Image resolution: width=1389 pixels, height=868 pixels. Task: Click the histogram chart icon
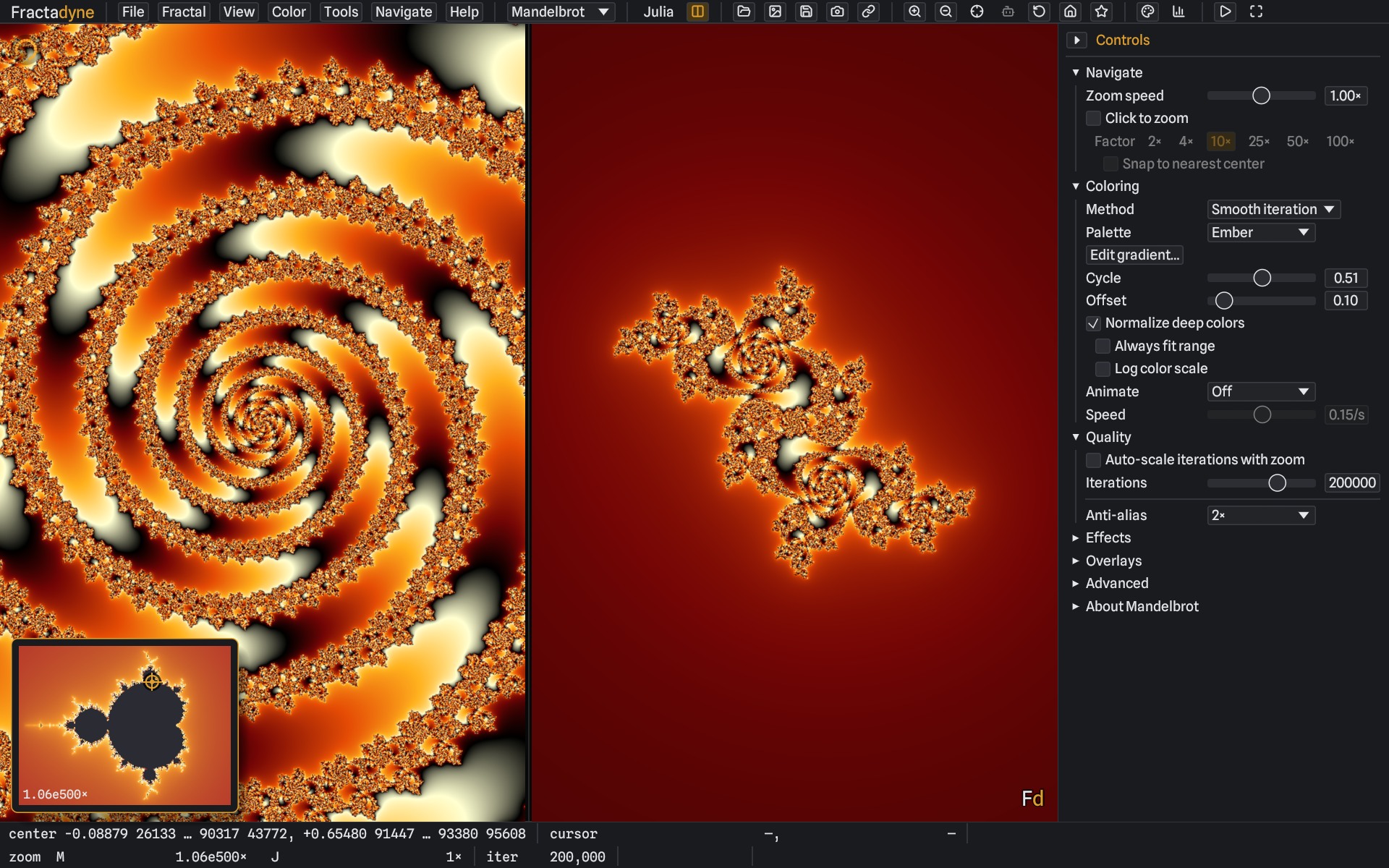coord(1178,12)
